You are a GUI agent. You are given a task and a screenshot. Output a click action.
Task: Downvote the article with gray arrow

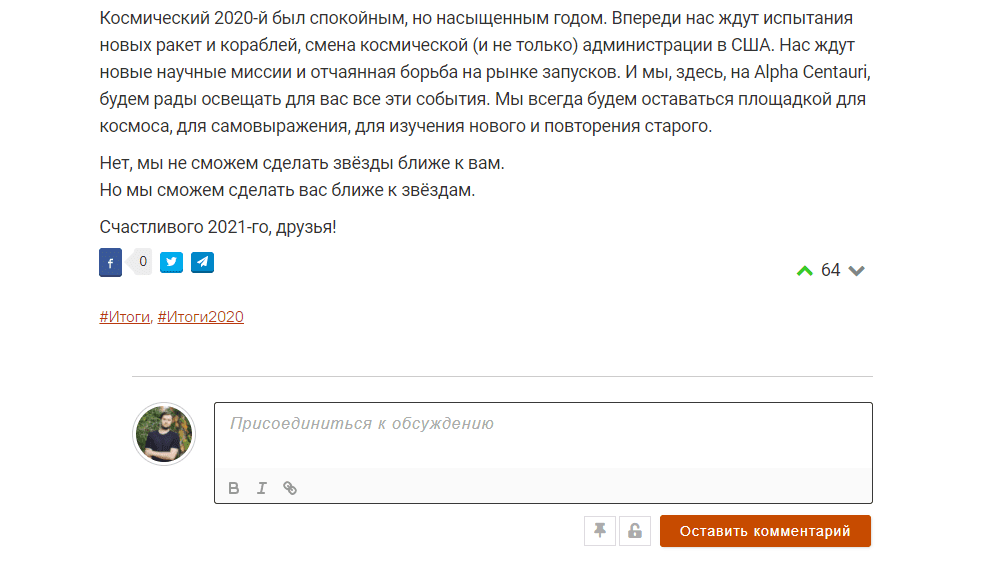(x=856, y=271)
